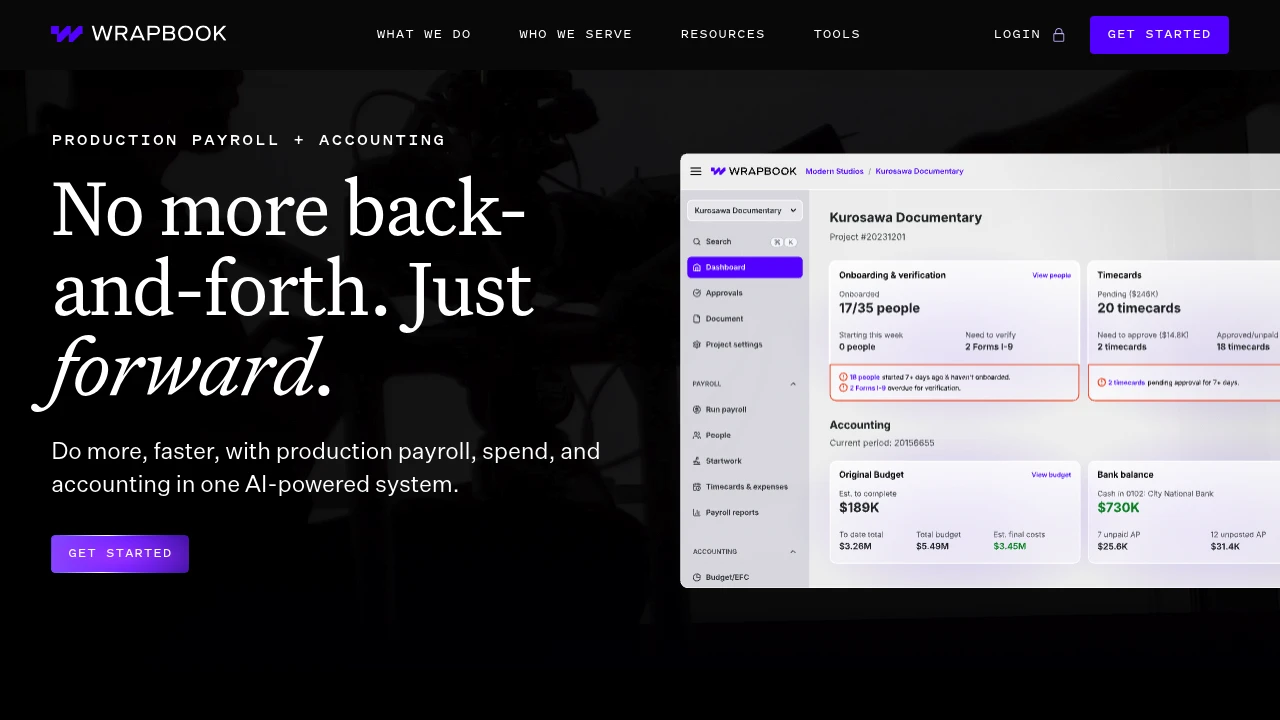The height and width of the screenshot is (720, 1280).
Task: Click 2 timecards pending approval link
Action: (x=1127, y=382)
